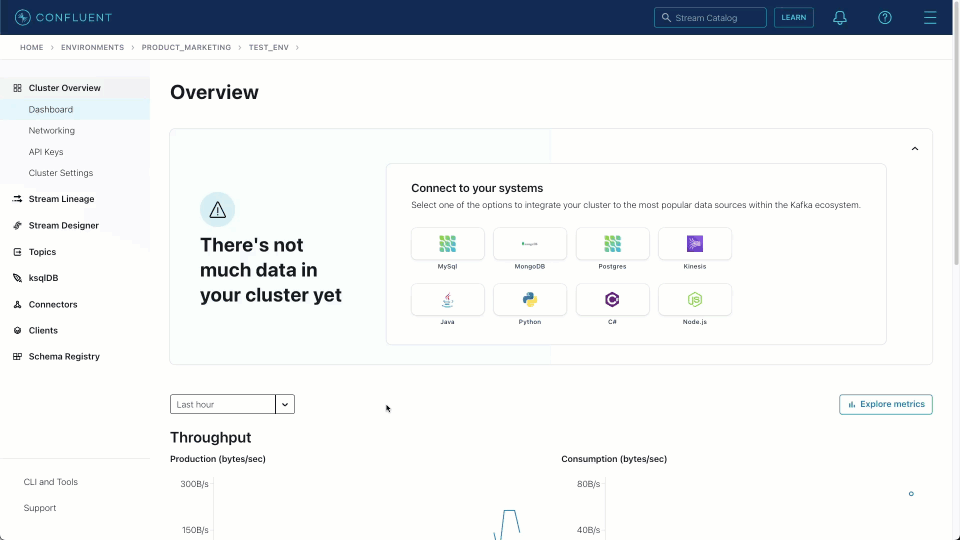Open the Node.js client tile

click(694, 300)
